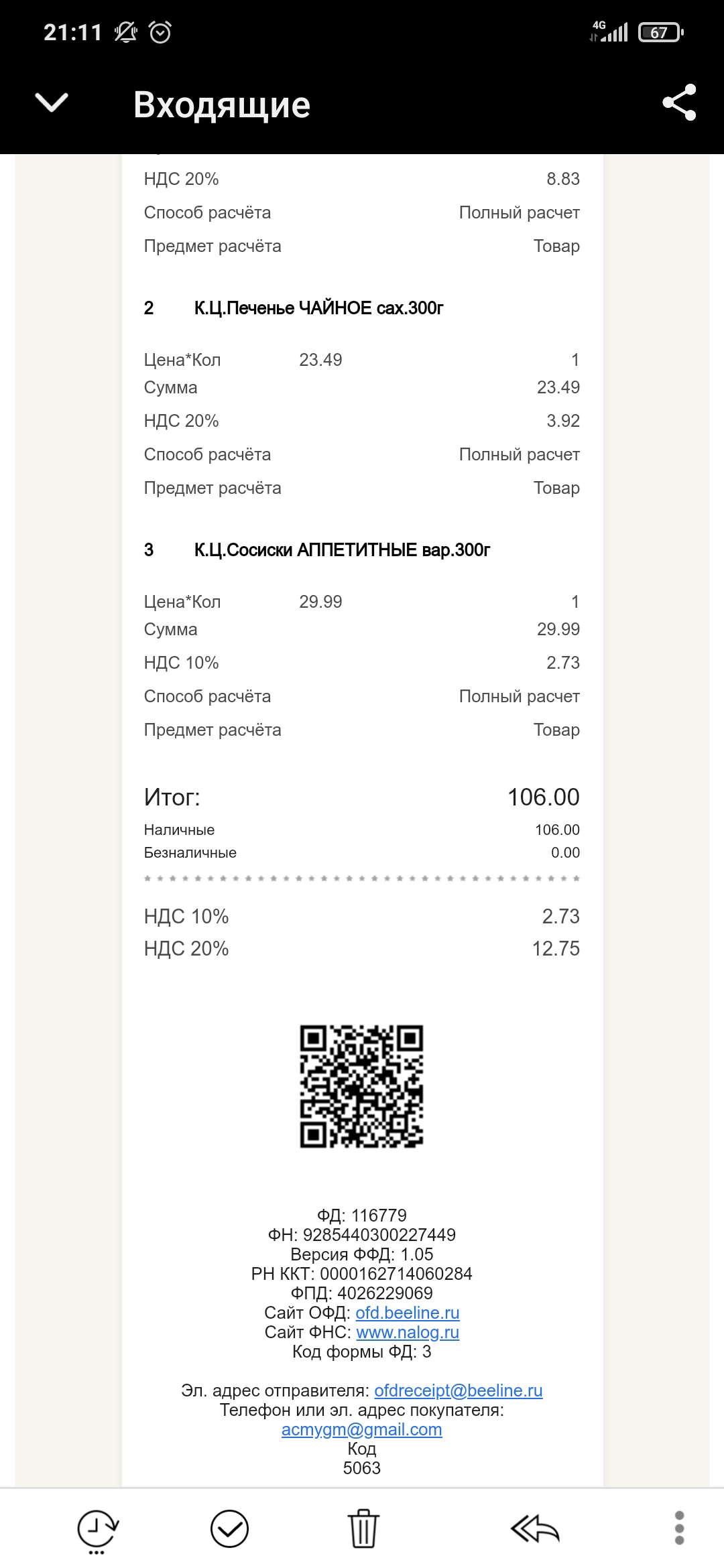The width and height of the screenshot is (724, 1568).
Task: Collapse email with the down chevron
Action: [x=52, y=103]
